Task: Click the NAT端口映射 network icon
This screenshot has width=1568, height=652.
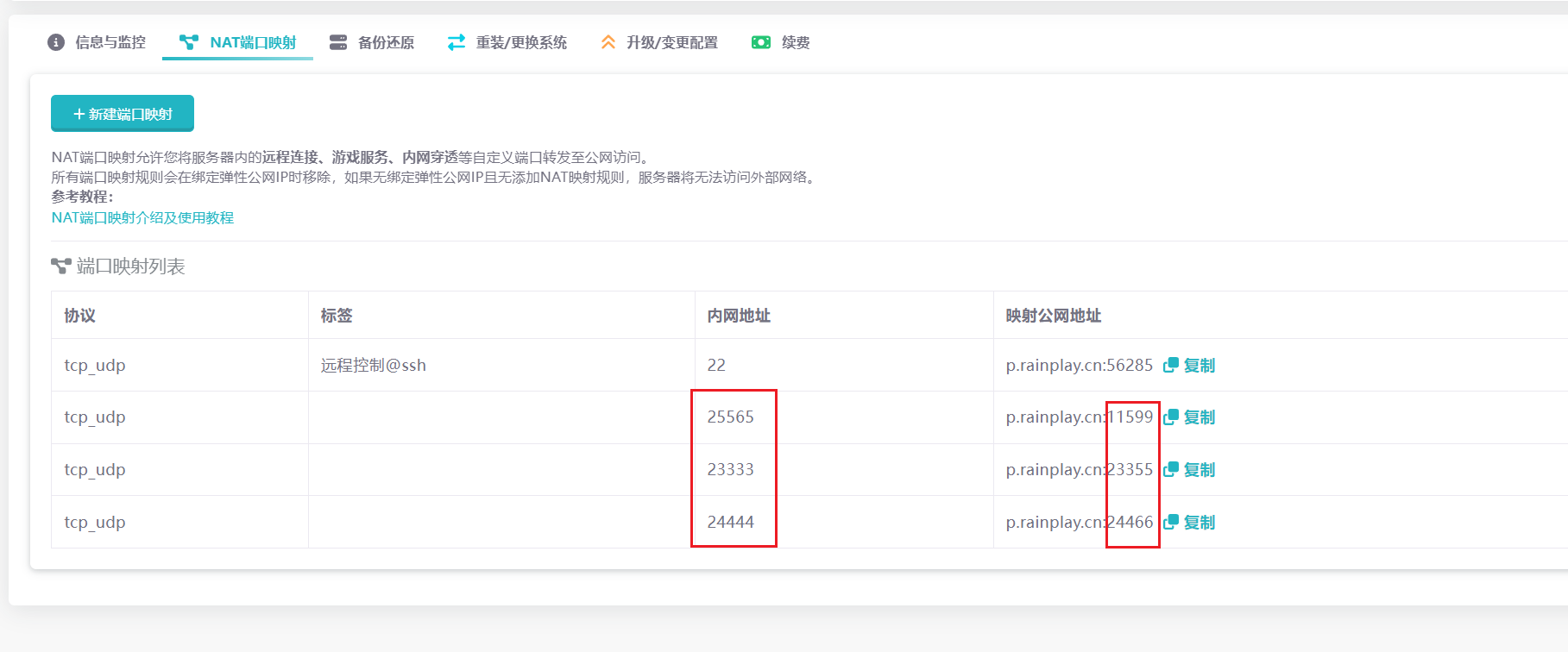Action: [x=188, y=42]
